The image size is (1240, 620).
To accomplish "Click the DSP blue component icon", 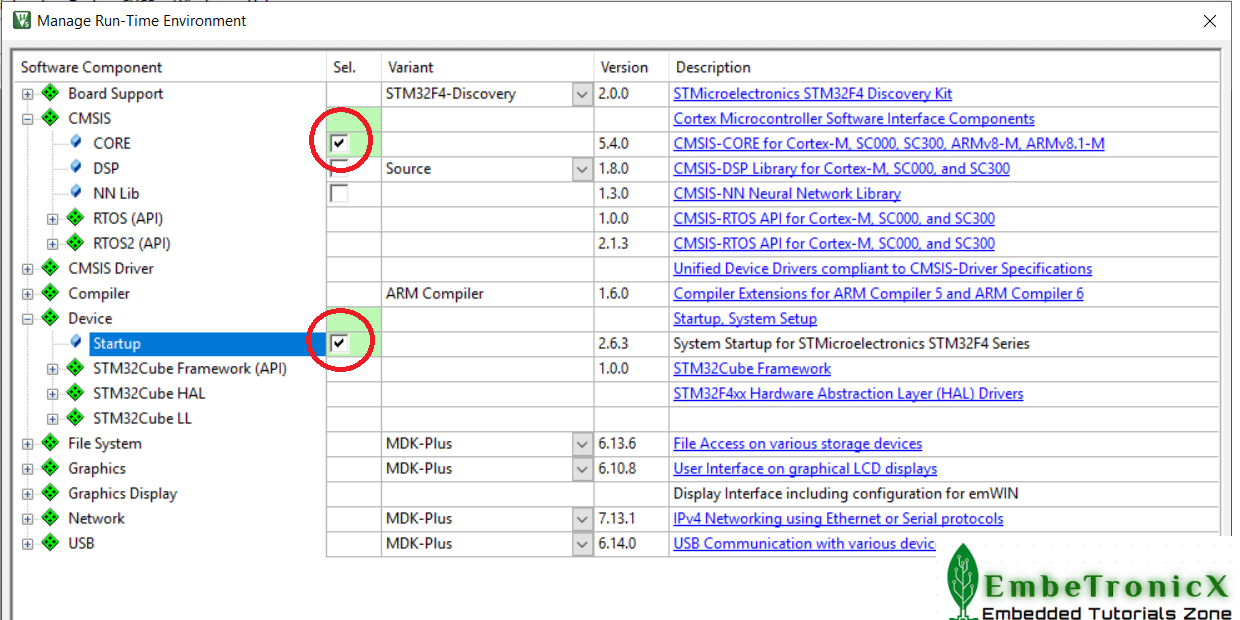I will click(76, 168).
